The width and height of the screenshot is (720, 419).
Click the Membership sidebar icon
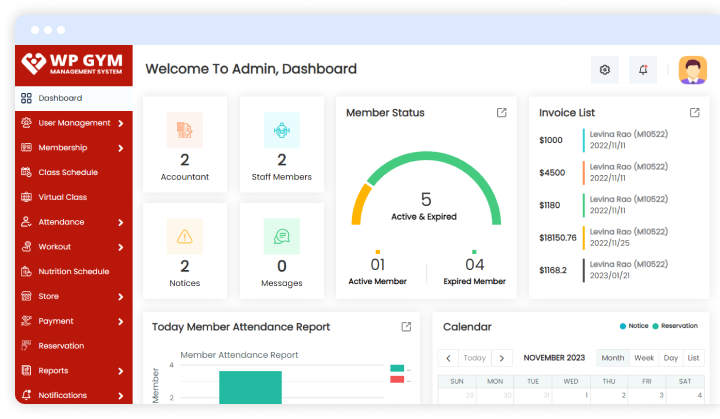pos(26,147)
